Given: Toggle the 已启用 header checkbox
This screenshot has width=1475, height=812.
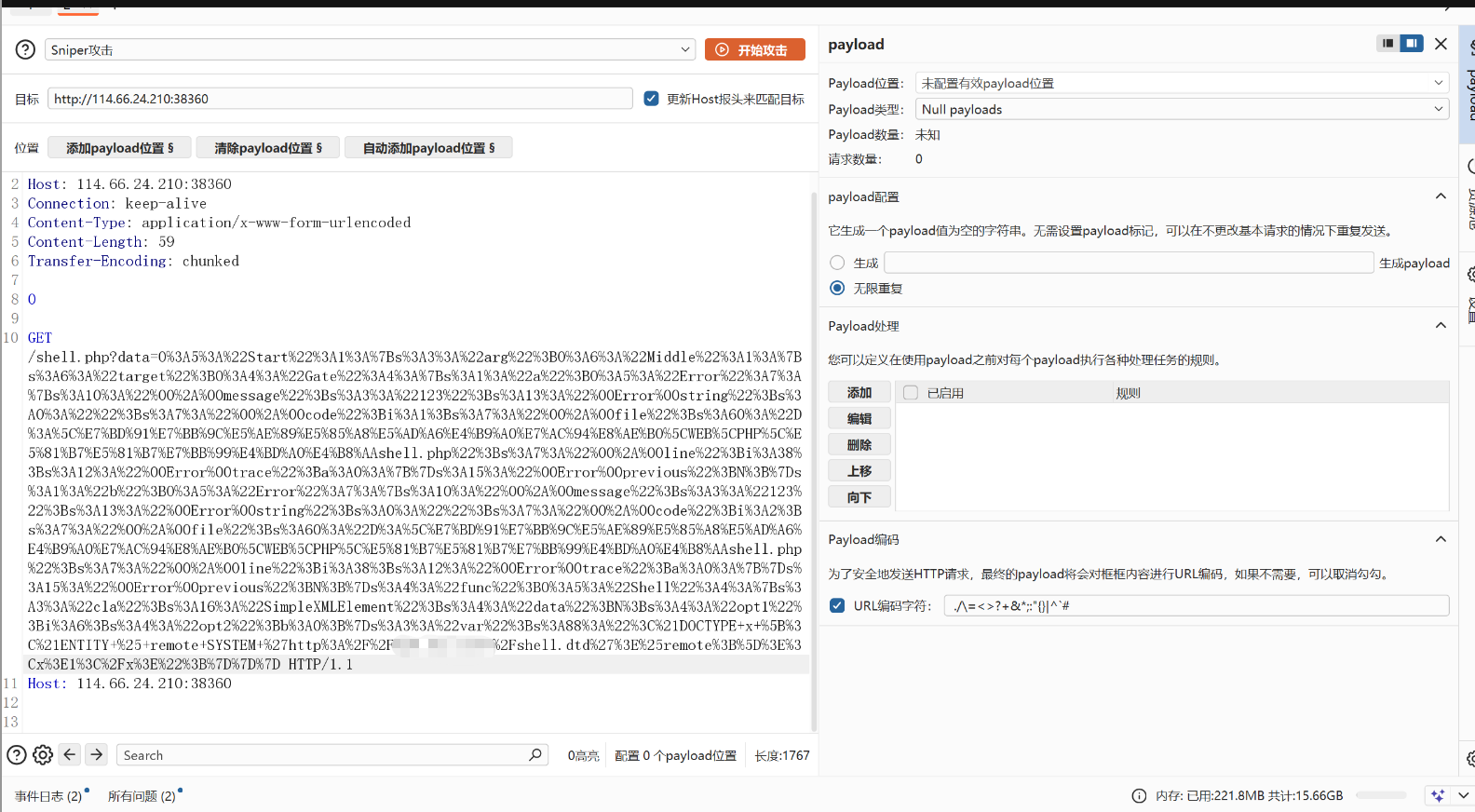Looking at the screenshot, I should tap(911, 393).
